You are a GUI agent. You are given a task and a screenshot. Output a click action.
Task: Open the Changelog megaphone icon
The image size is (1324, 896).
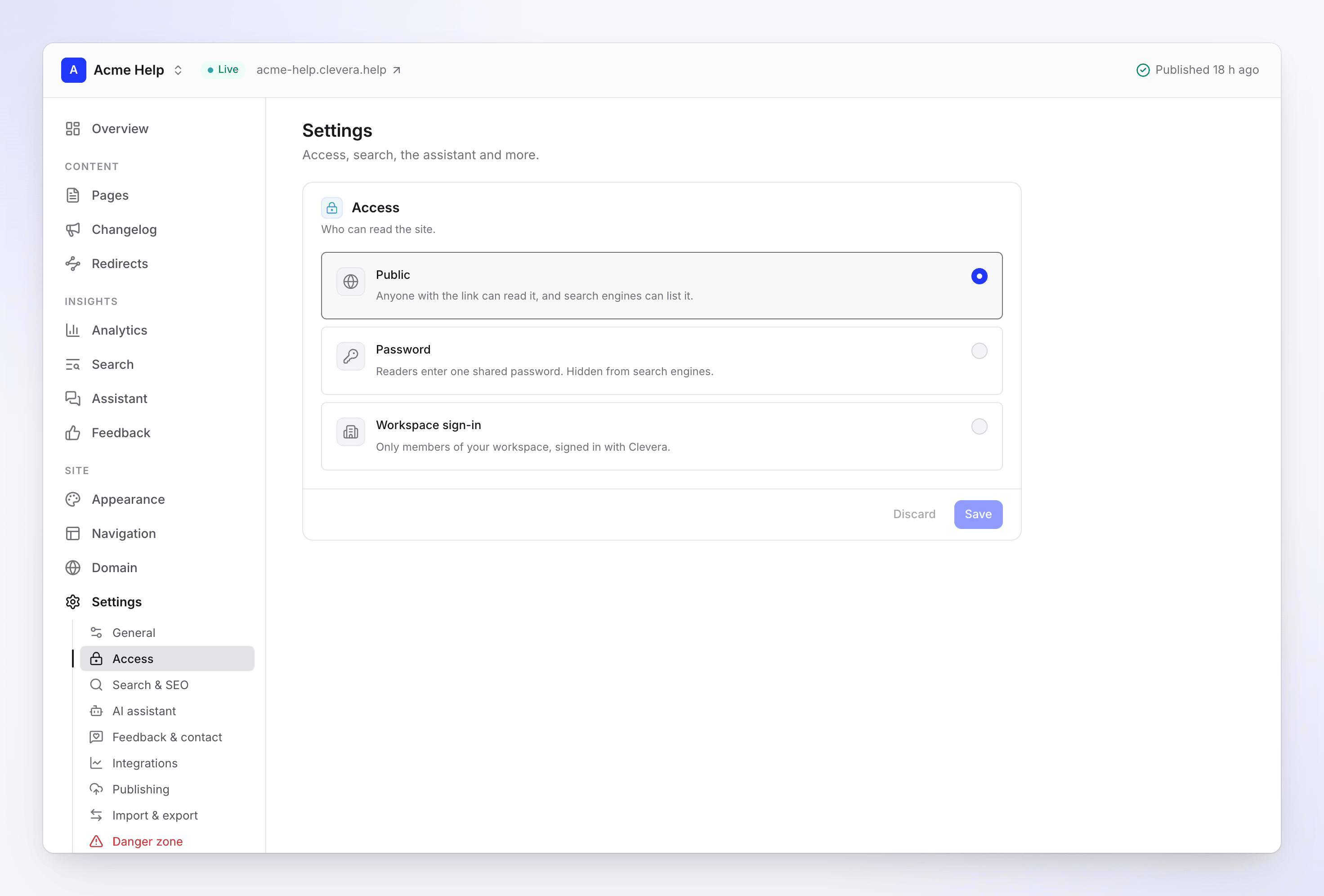(73, 230)
